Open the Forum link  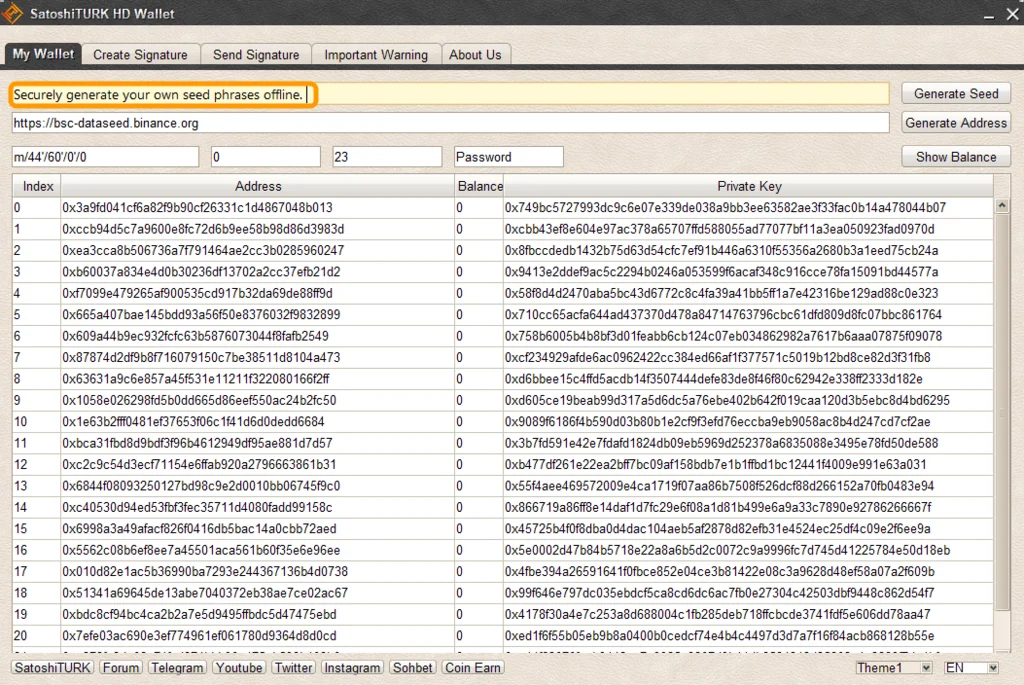[x=121, y=667]
